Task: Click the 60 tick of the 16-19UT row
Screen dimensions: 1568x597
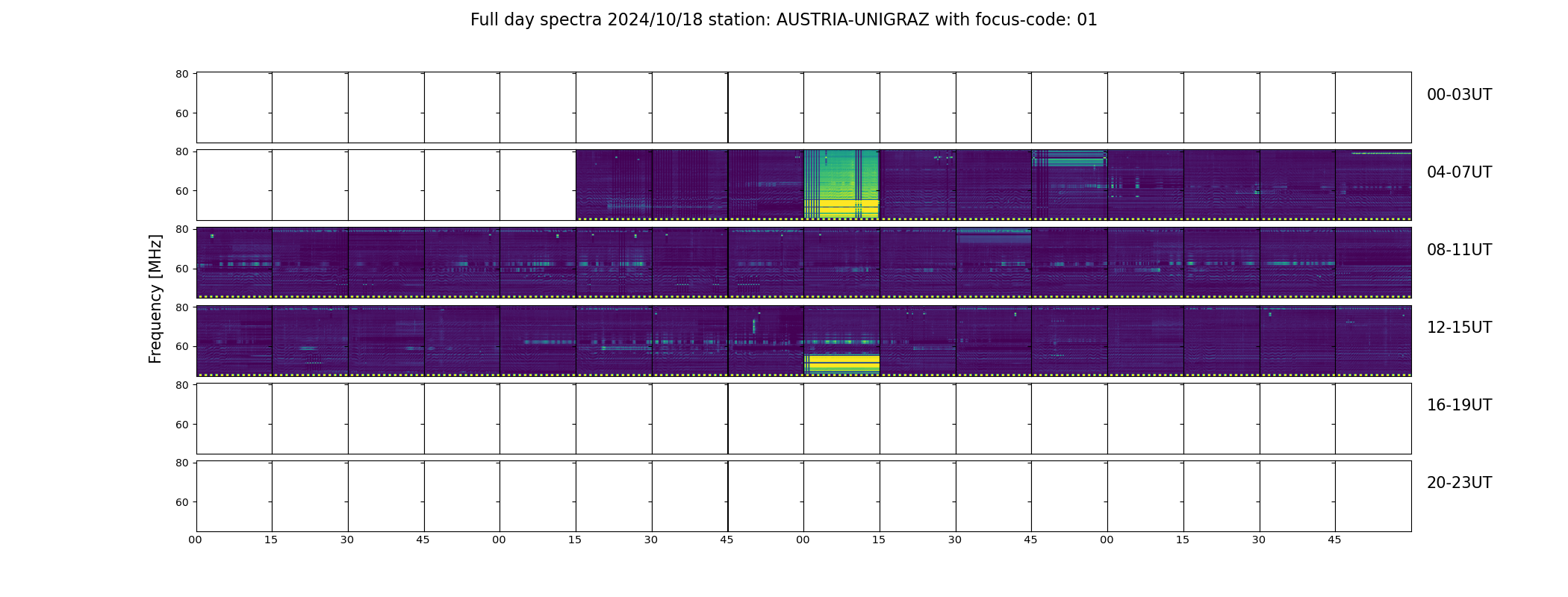Action: (x=181, y=425)
